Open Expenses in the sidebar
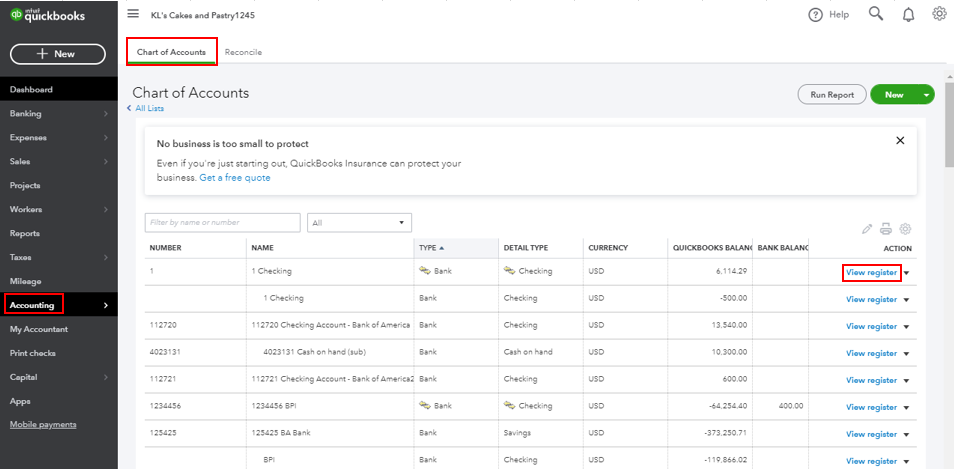 pyautogui.click(x=58, y=137)
